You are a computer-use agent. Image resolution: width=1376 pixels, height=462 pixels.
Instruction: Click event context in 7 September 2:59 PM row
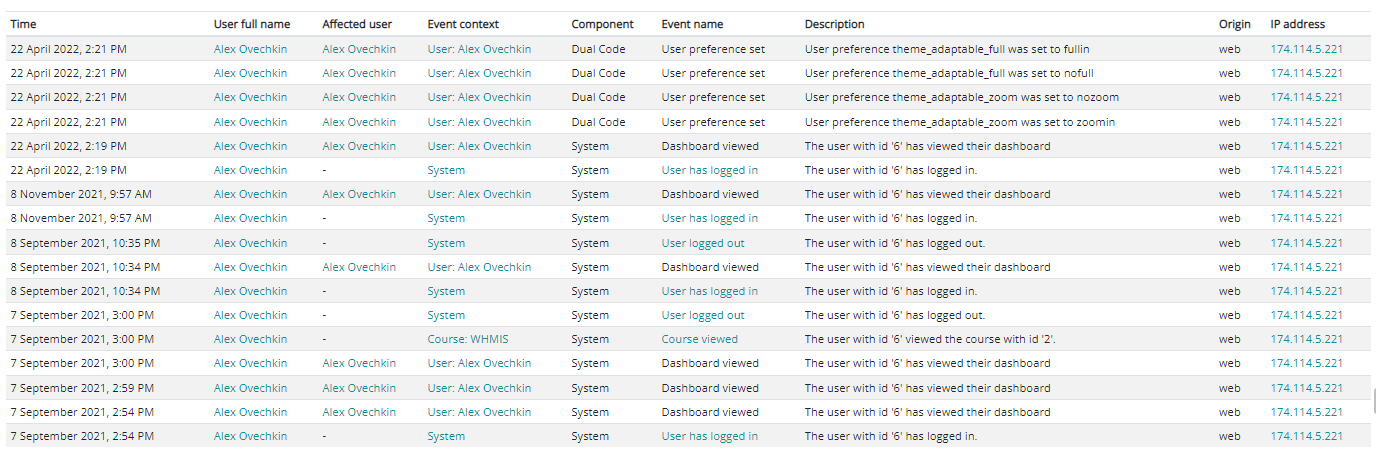479,388
